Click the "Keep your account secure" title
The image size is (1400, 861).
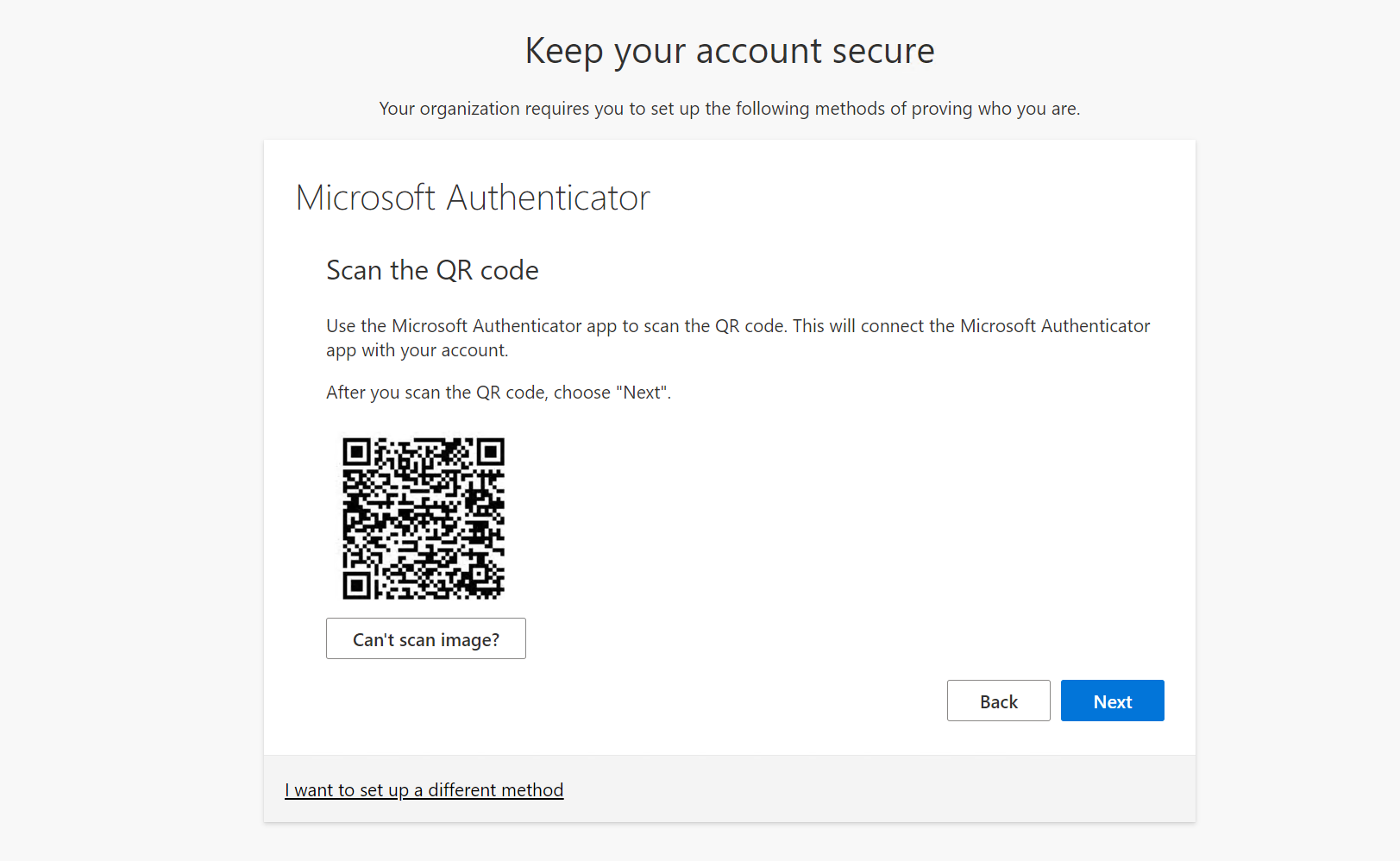point(730,51)
